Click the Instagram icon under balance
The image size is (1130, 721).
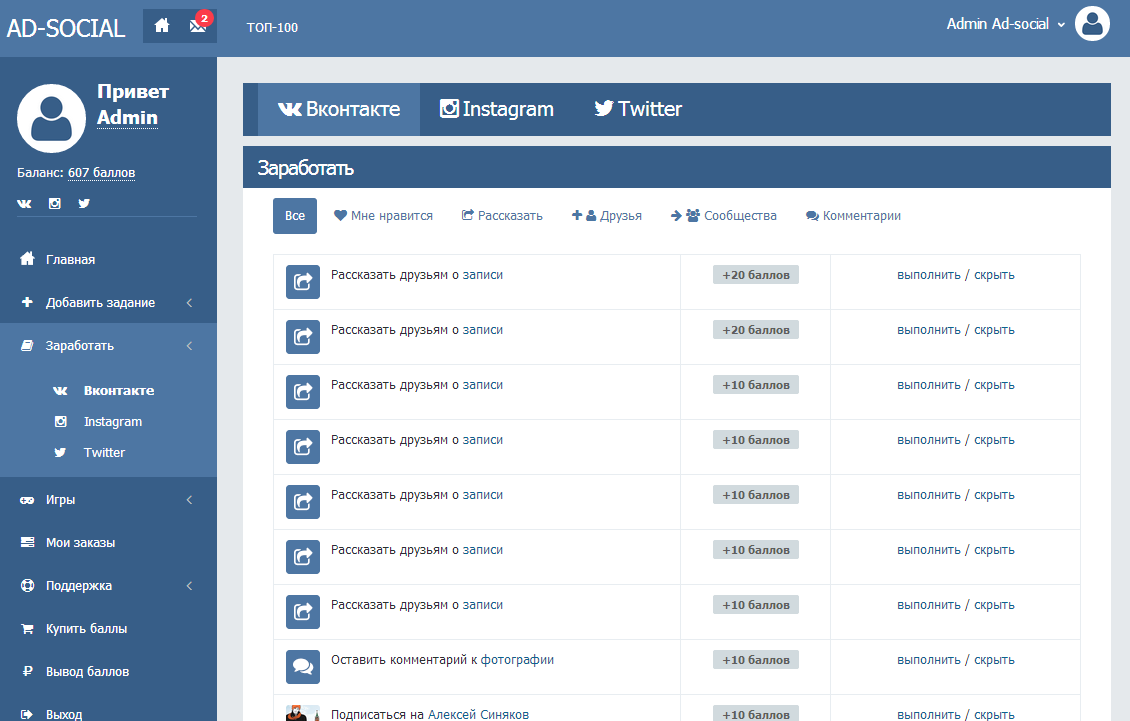click(x=54, y=203)
